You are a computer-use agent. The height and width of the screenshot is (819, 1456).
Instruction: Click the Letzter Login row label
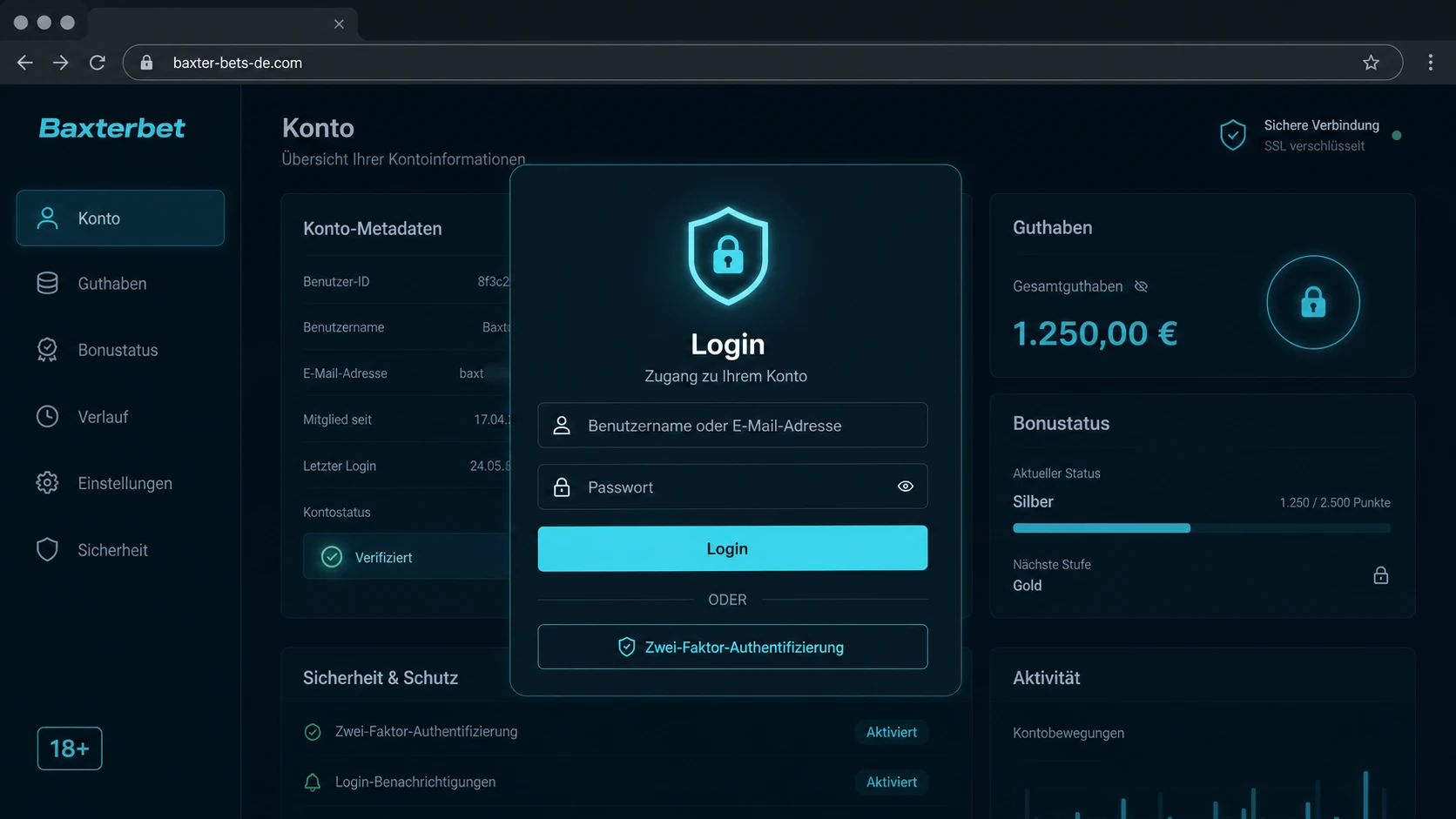coord(340,467)
